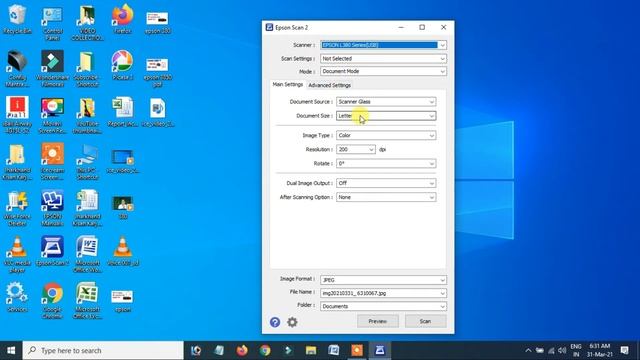This screenshot has height=360, width=640.
Task: Click Firefox icon in the taskbar
Action: [242, 350]
